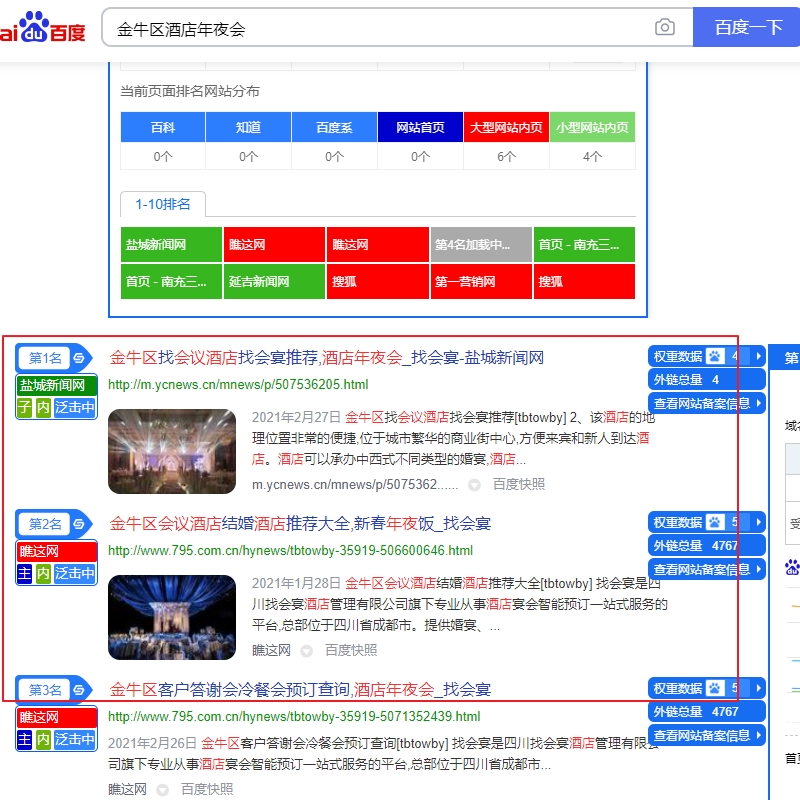Click Baidu paw icon in first 权重数据
This screenshot has height=800, width=800.
coord(715,356)
